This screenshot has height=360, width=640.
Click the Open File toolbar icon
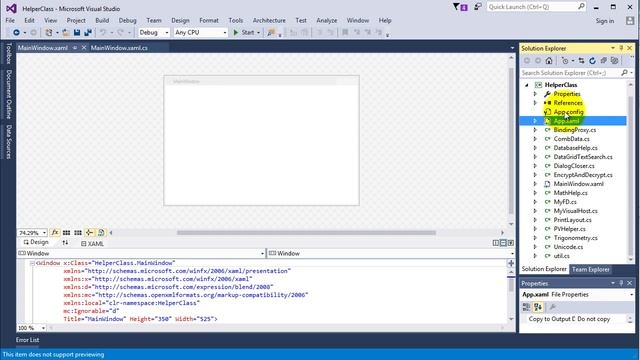66,32
